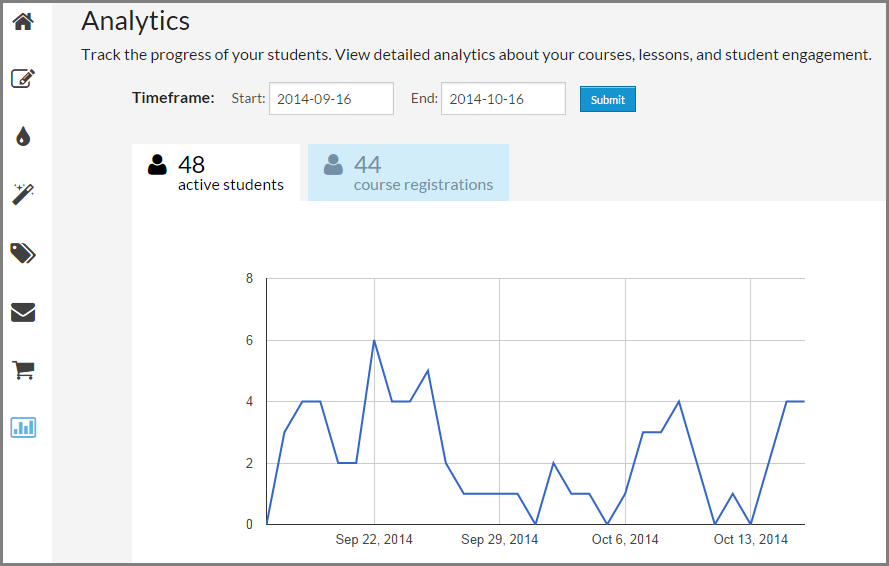Click the Start date field 2014-09-16
This screenshot has width=889, height=566.
coord(331,99)
